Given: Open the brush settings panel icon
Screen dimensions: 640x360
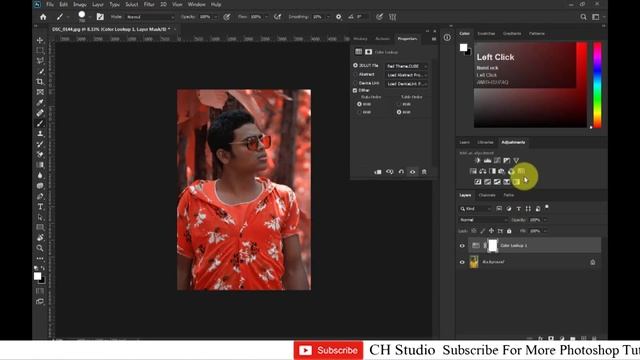Looking at the screenshot, I should [x=100, y=17].
